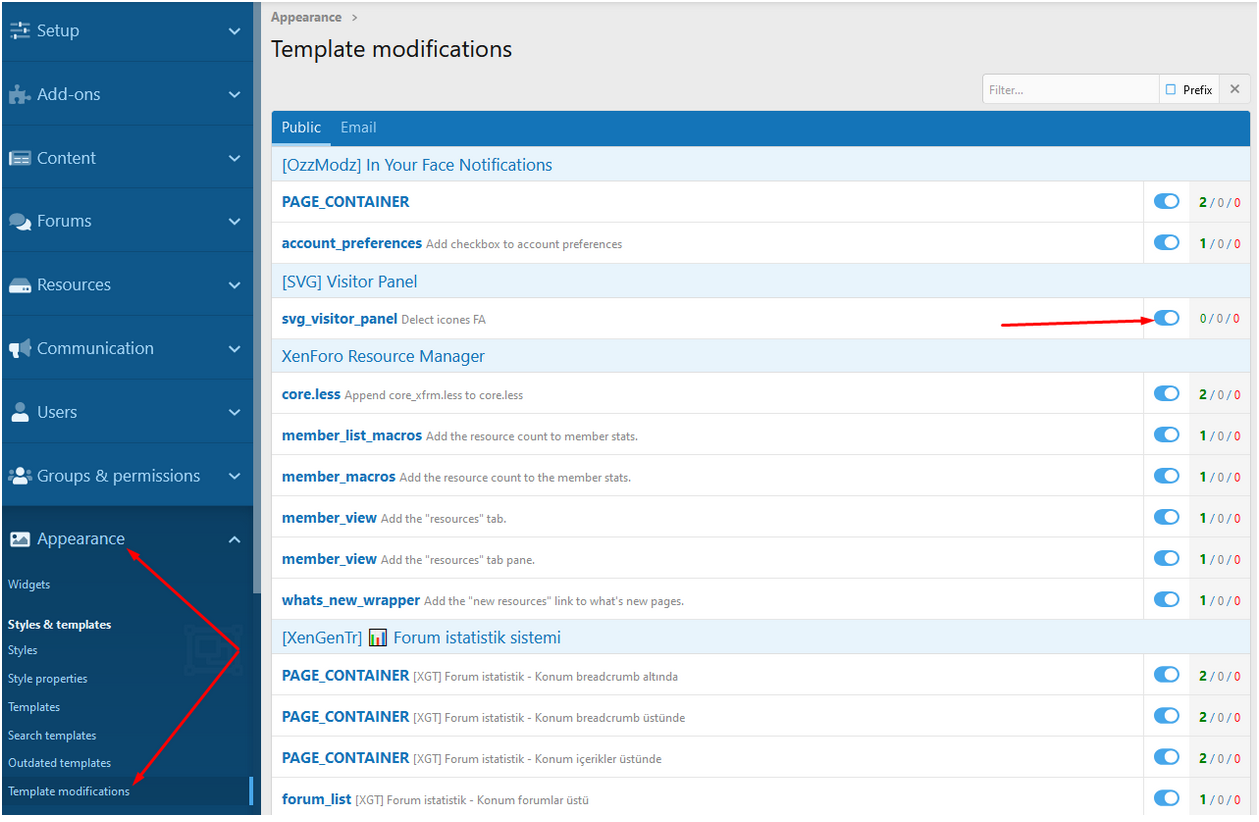
Task: Click the Forums speech bubbles icon
Action: 20,222
